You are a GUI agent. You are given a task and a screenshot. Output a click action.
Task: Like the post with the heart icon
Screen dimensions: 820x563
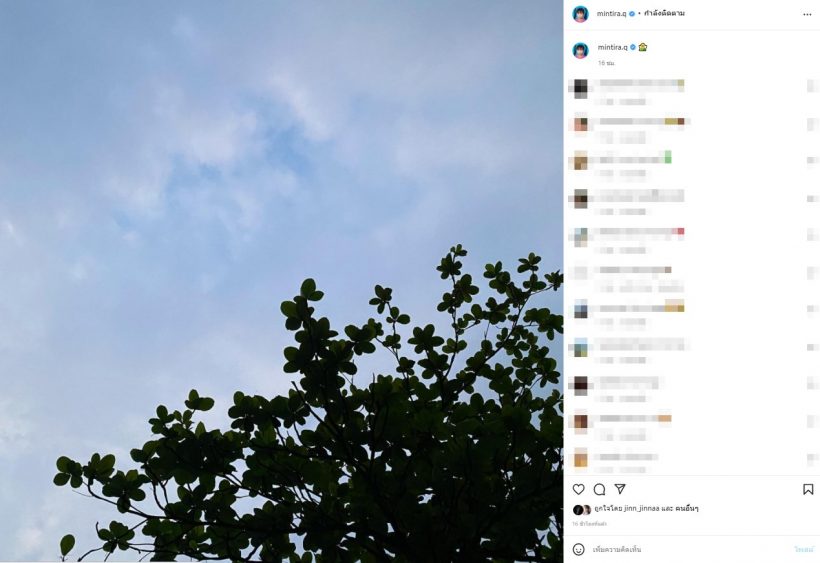point(578,489)
